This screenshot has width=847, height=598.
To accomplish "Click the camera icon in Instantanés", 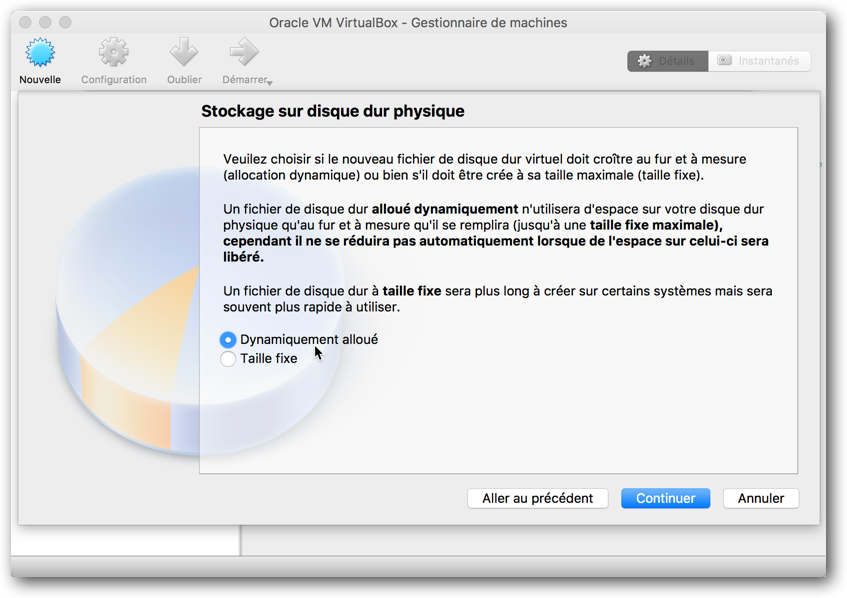I will pos(724,60).
